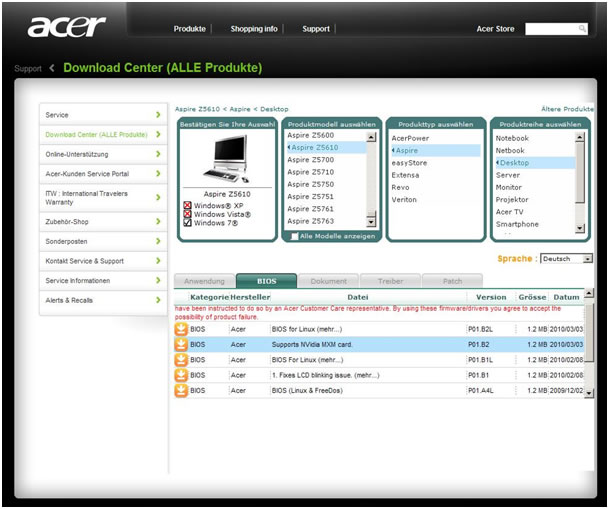
Task: Open the Produkte menu
Action: click(x=190, y=29)
